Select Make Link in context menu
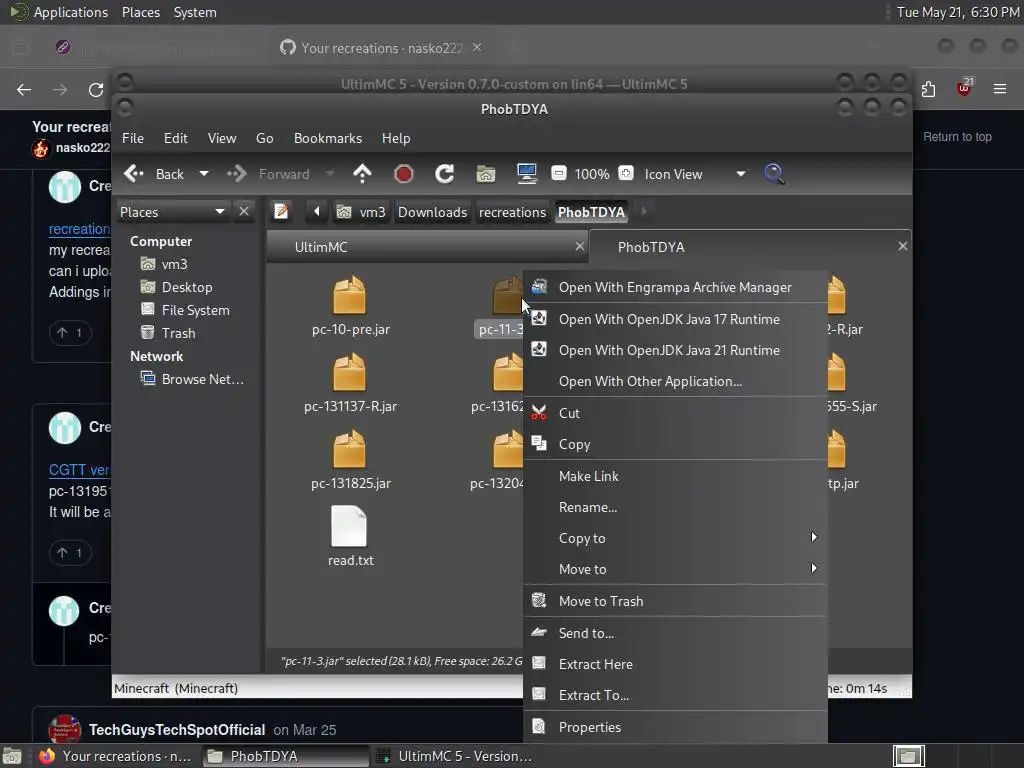1024x768 pixels. click(x=675, y=476)
